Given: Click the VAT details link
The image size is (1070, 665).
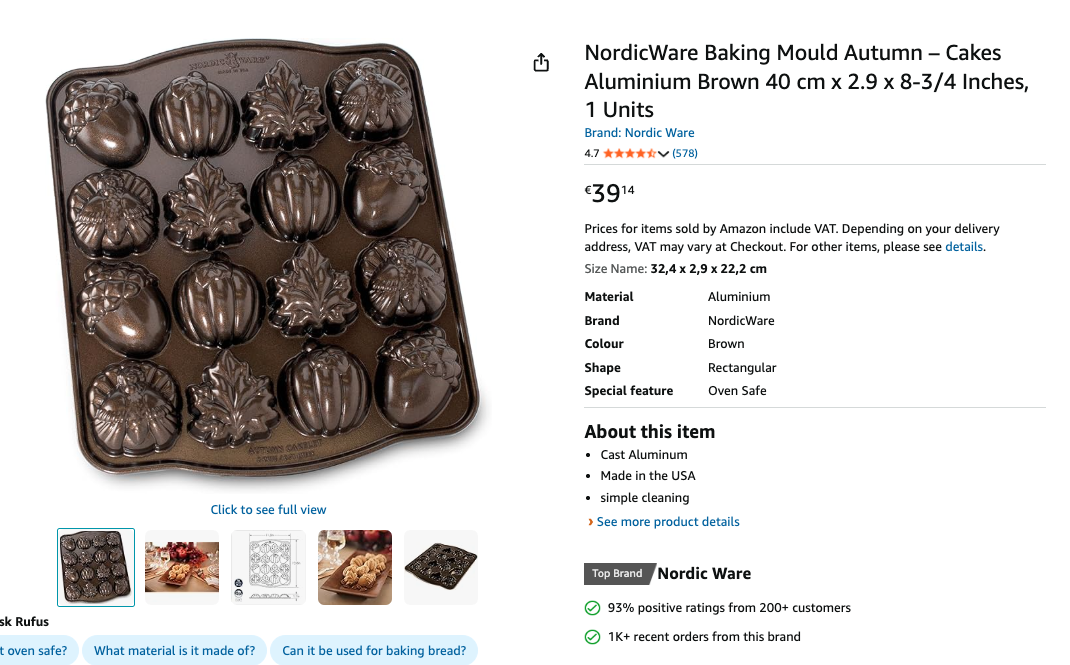Looking at the screenshot, I should click(964, 246).
